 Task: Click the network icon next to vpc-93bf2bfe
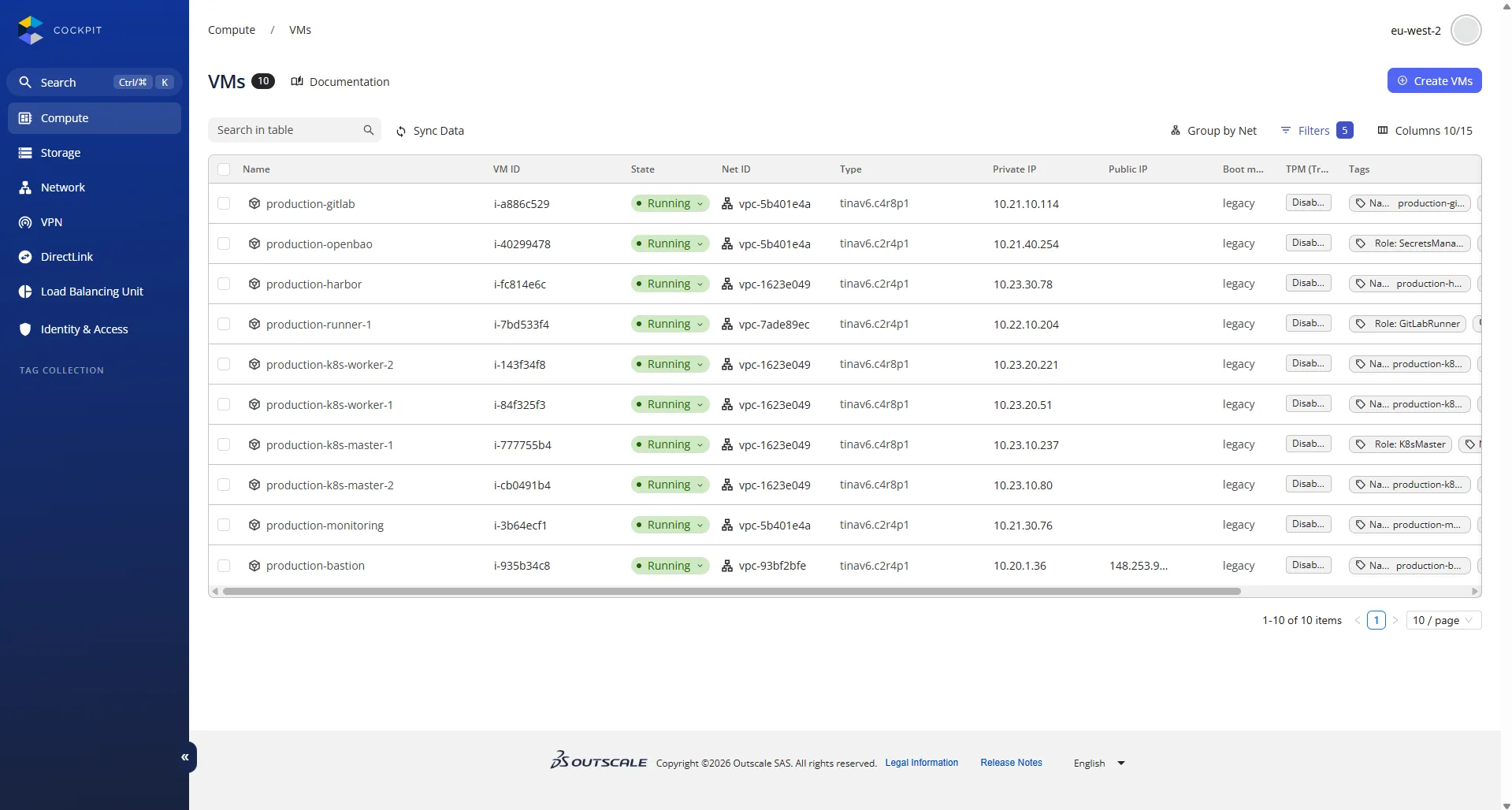(727, 566)
